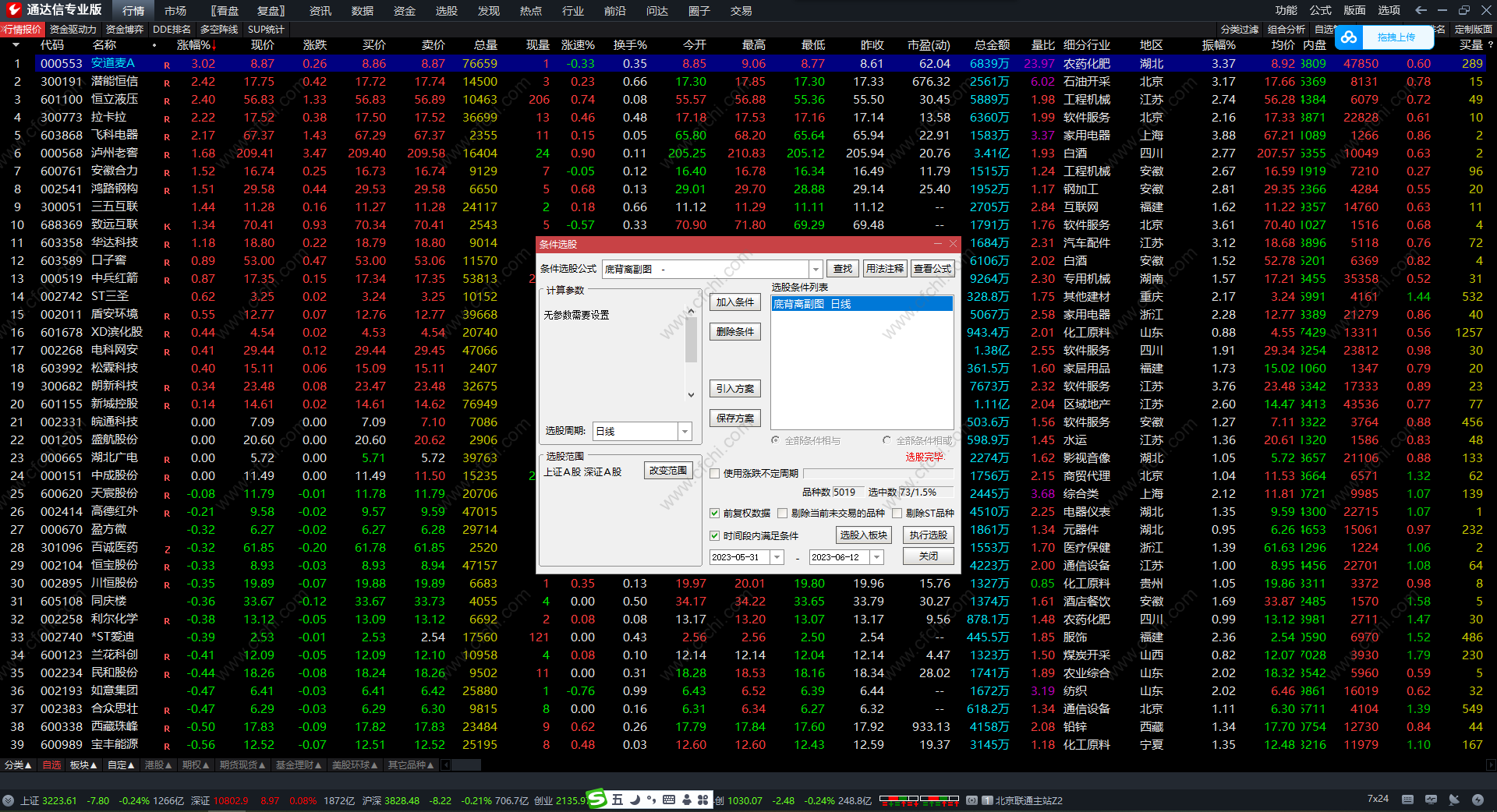The height and width of the screenshot is (812, 1497).
Task: Click the selection progress bar in the dialog
Action: pyautogui.click(x=878, y=473)
